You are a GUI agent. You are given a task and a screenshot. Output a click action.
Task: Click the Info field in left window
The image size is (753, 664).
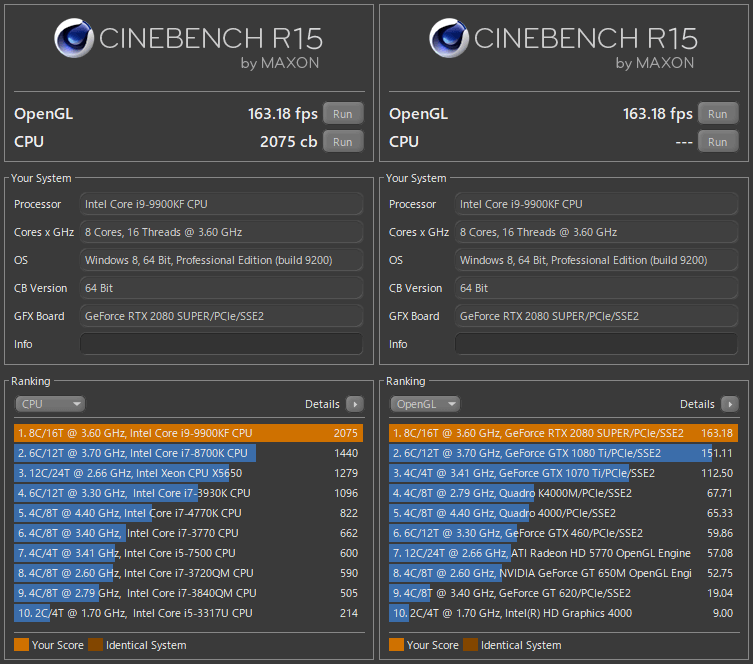click(x=221, y=344)
